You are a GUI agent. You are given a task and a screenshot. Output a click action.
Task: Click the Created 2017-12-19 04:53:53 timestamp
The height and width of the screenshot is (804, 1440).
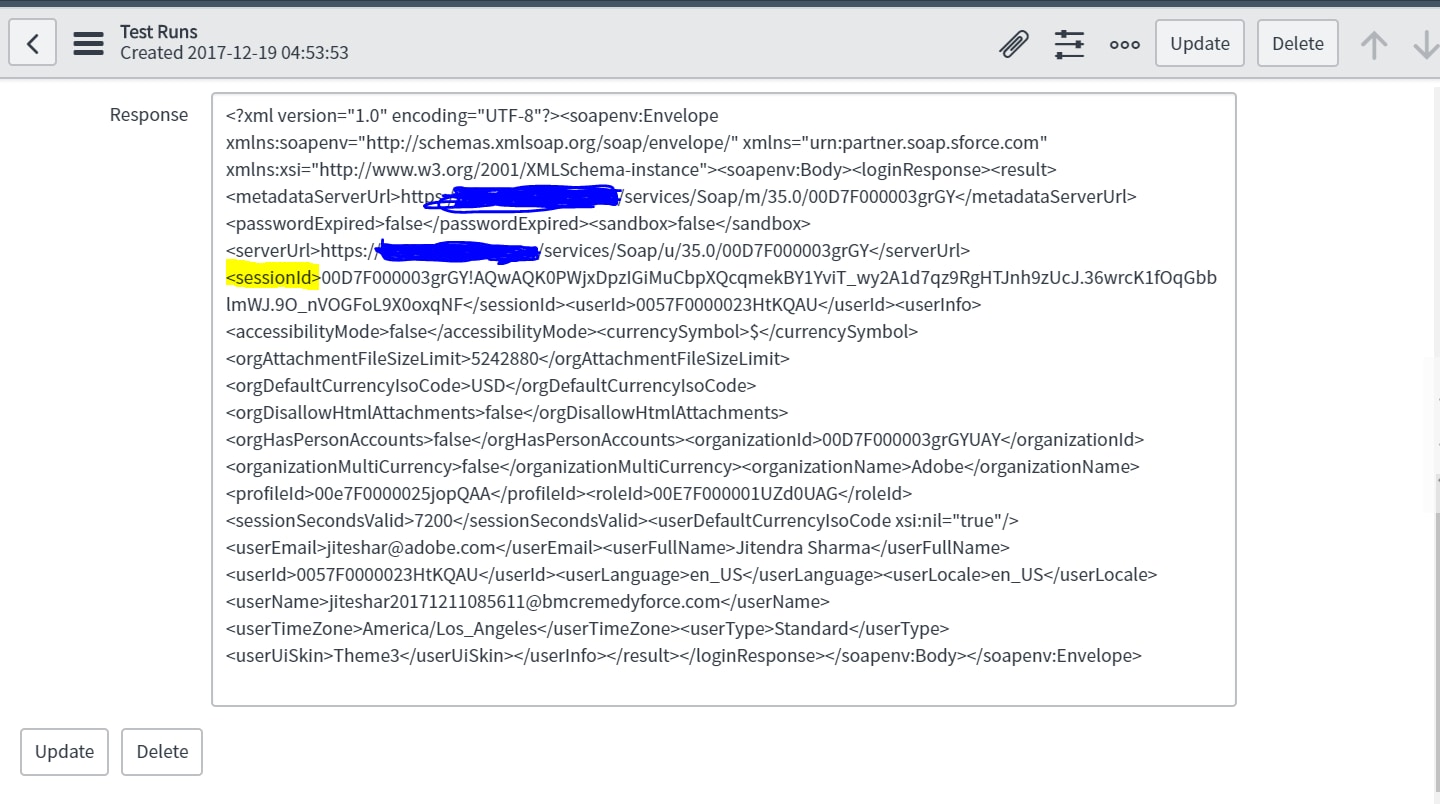pyautogui.click(x=234, y=53)
